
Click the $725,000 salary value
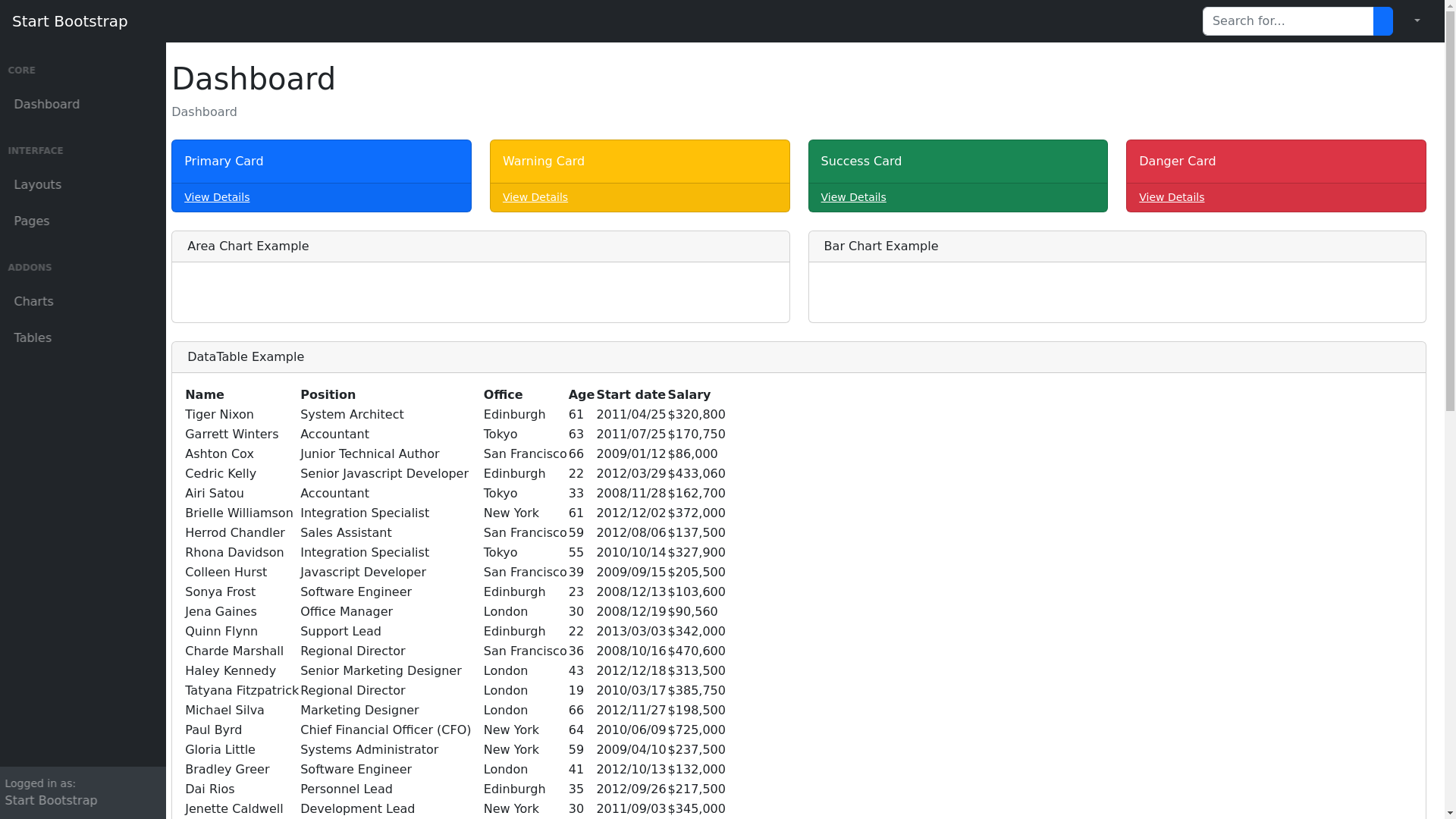(x=696, y=730)
